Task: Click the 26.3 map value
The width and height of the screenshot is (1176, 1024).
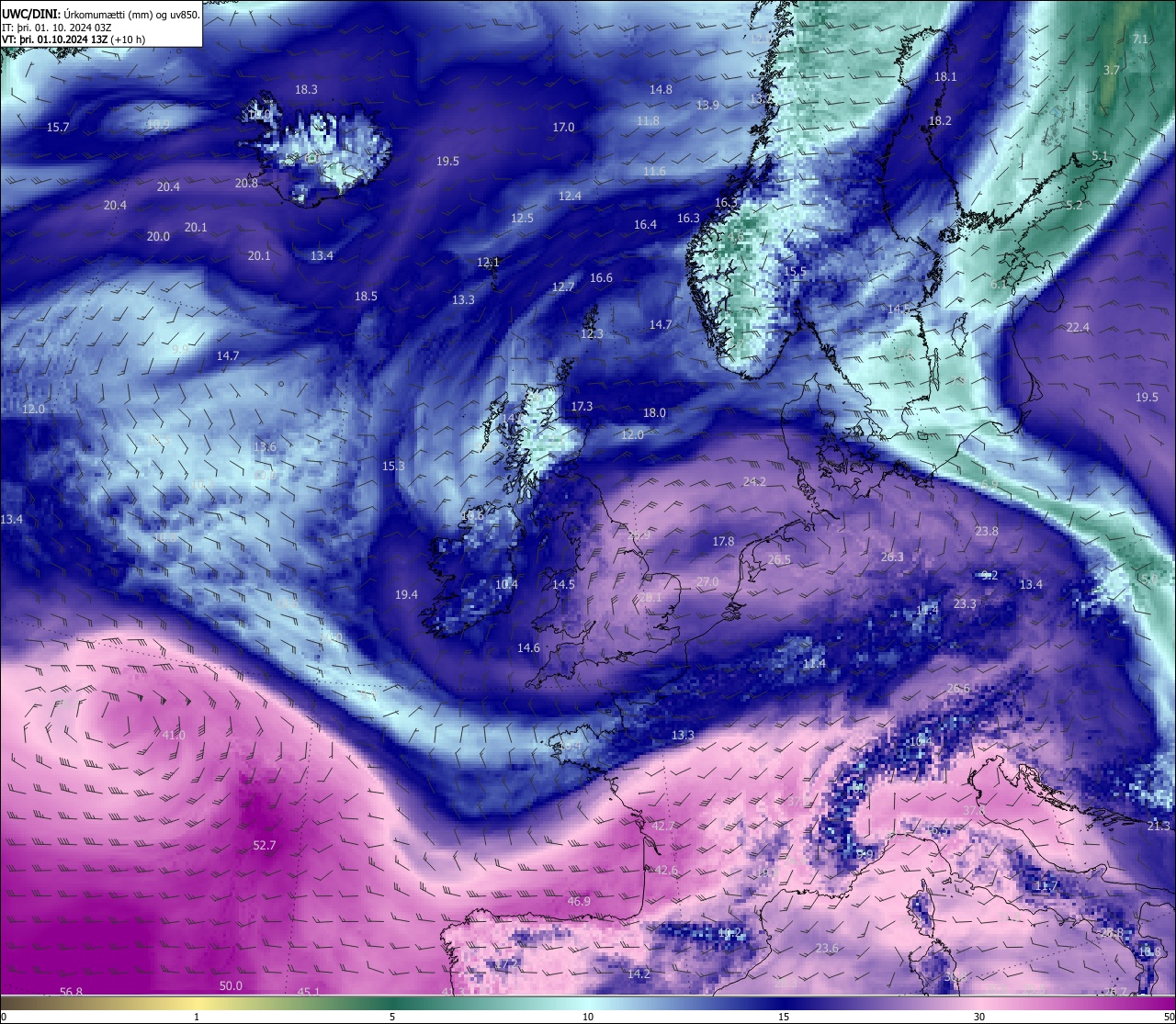Action: pyautogui.click(x=892, y=557)
